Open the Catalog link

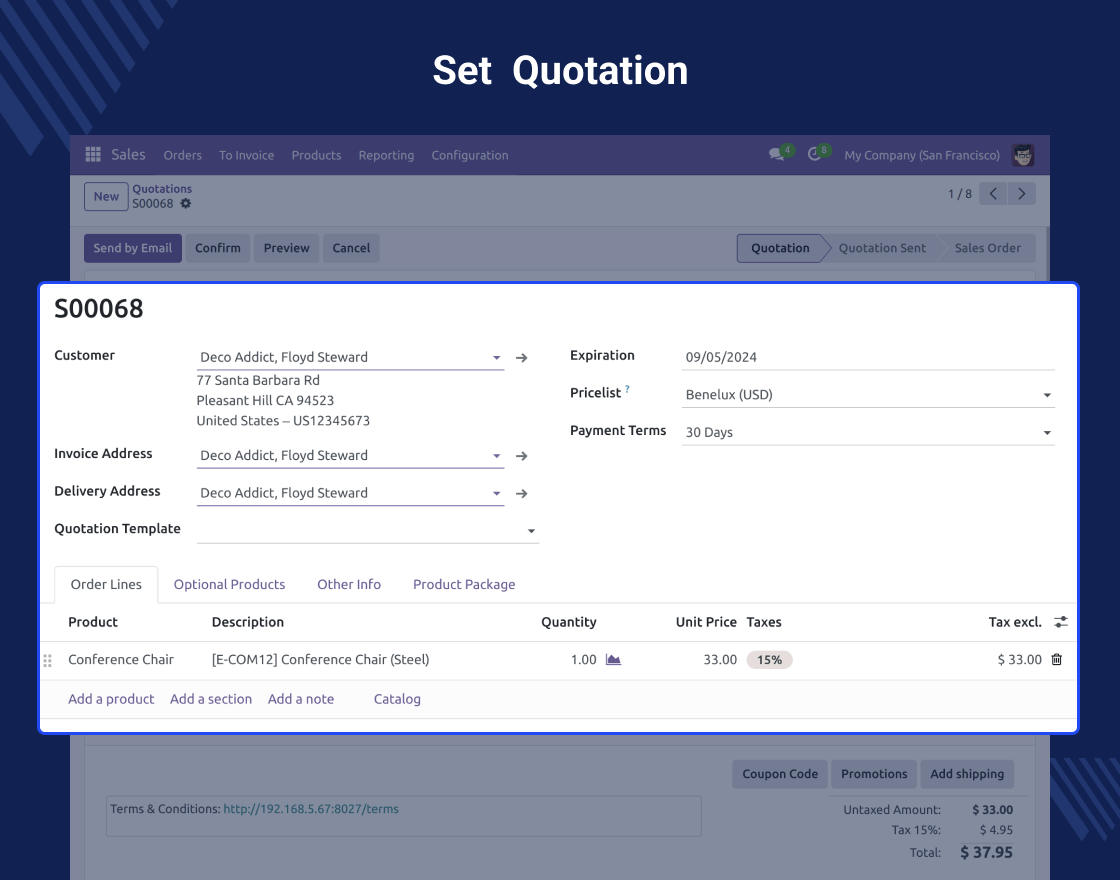[x=397, y=699]
